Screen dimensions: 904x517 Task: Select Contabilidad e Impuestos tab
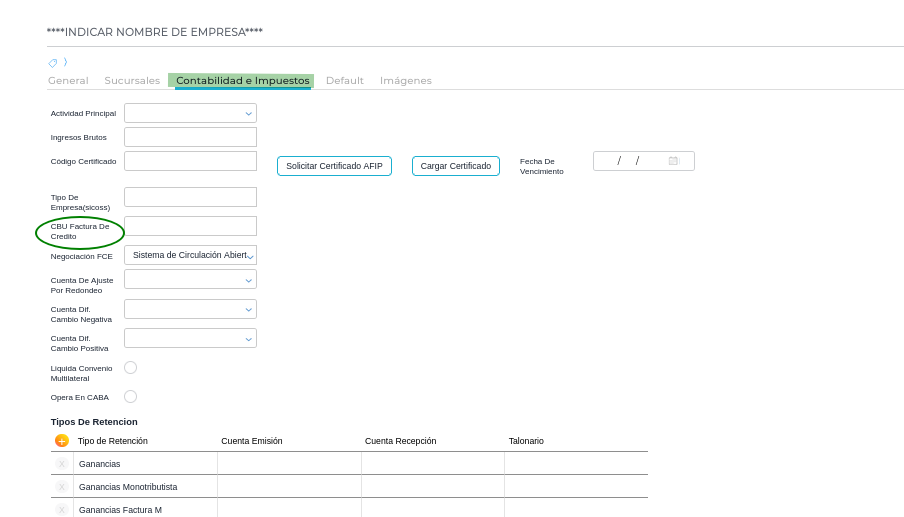point(243,81)
